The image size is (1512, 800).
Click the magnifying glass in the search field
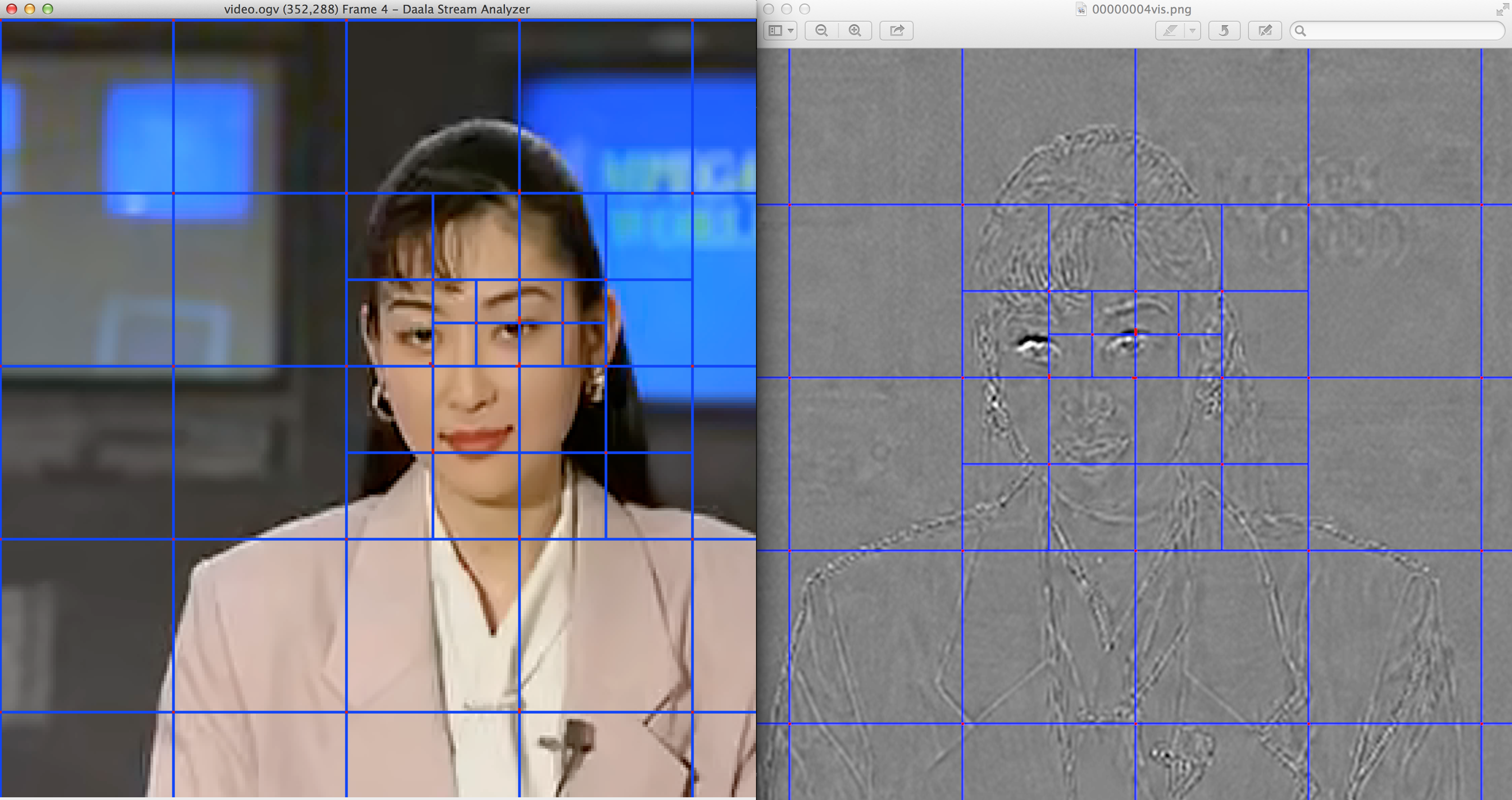[1301, 31]
